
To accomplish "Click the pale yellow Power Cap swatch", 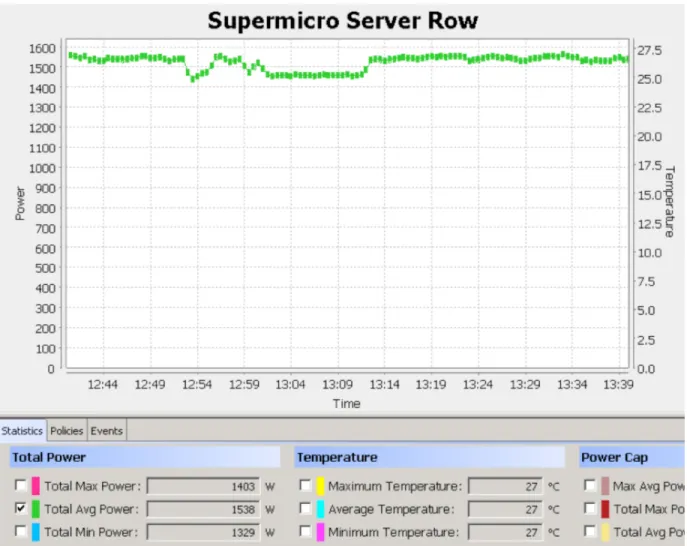I will click(605, 532).
